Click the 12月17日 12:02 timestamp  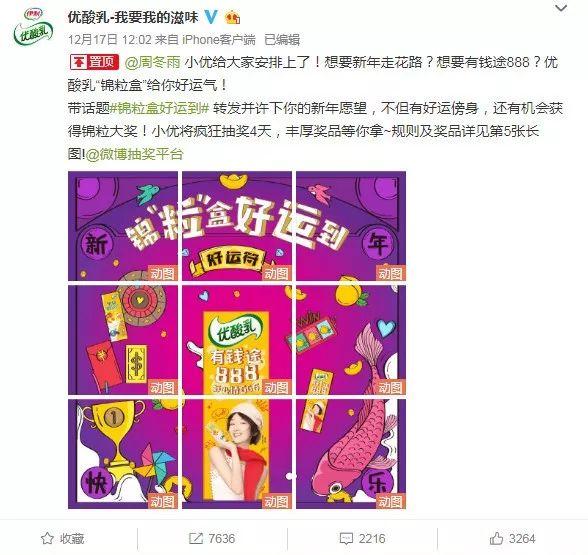point(110,39)
